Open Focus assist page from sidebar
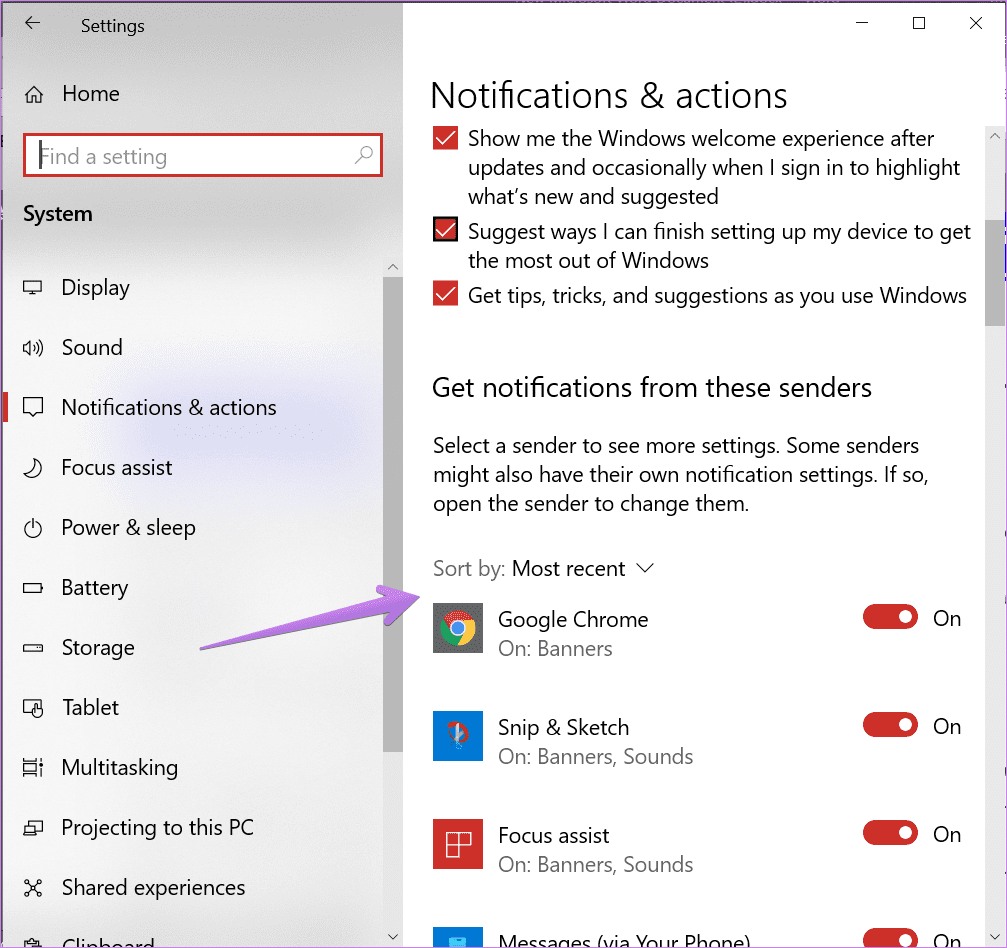This screenshot has height=948, width=1007. click(x=117, y=468)
